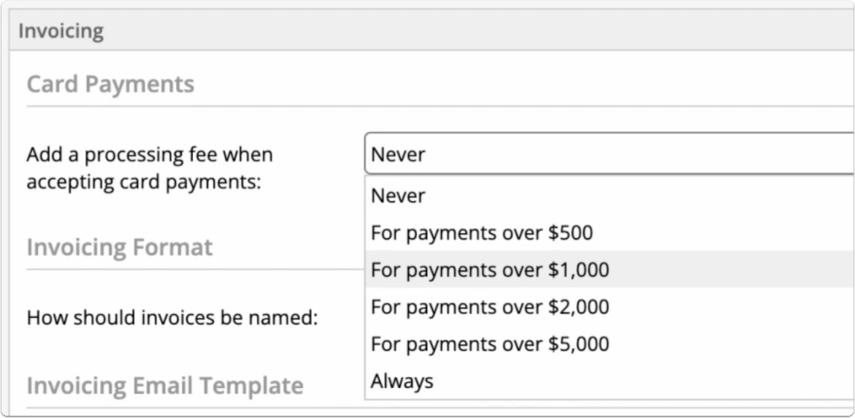Select For payments over $2,000
Viewport: 855px width, 418px height.
tap(609, 307)
